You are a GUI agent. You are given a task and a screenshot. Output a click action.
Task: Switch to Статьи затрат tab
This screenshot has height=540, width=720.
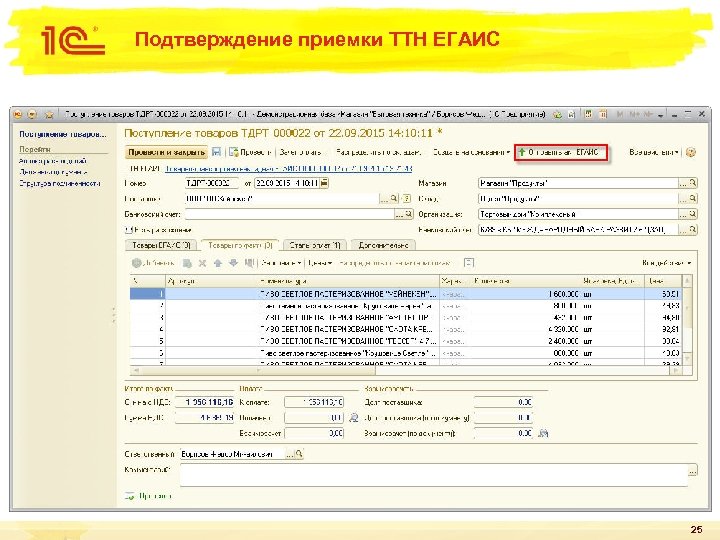tap(315, 245)
